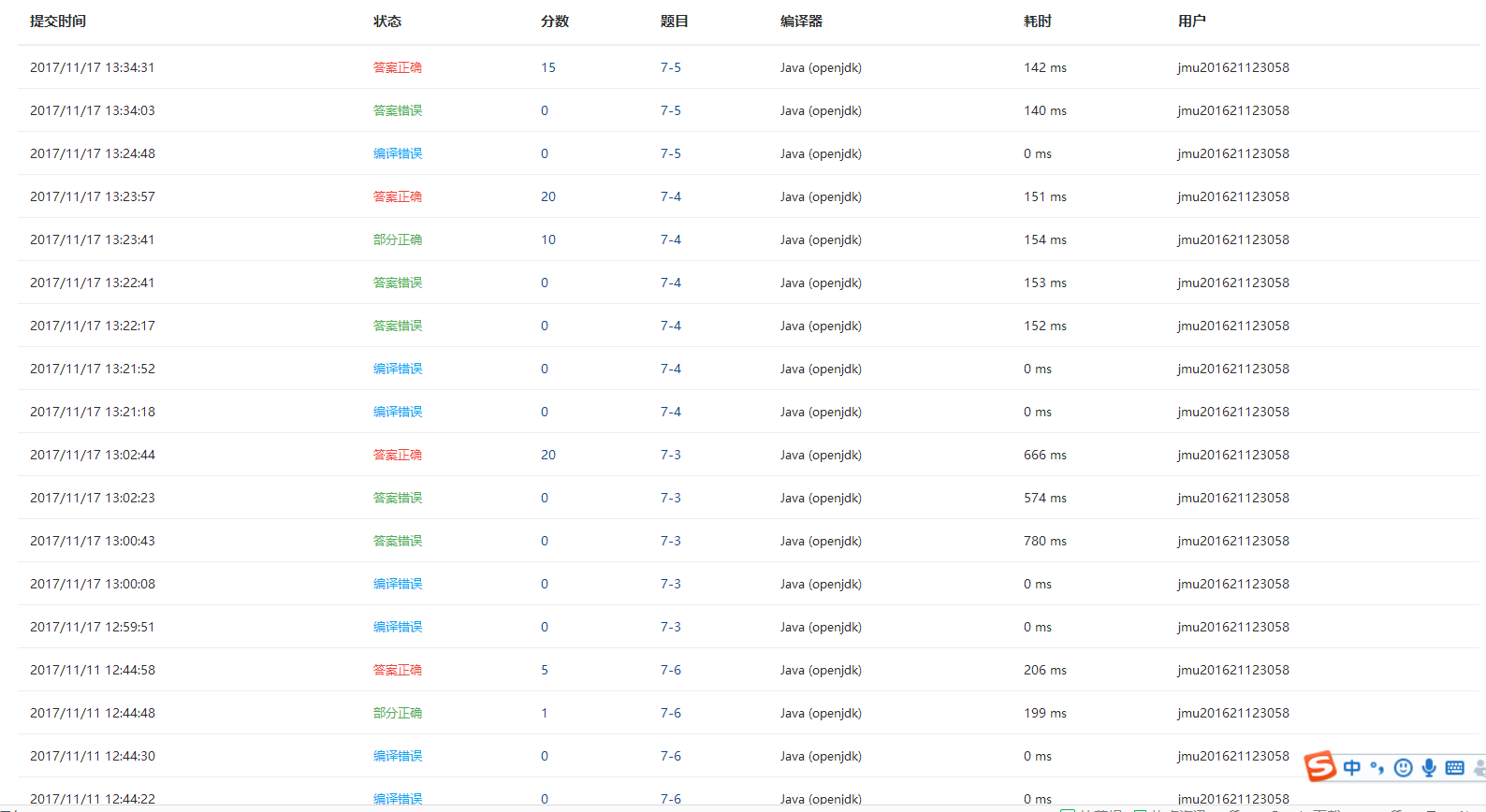Click the 编译器 column header
The image size is (1486, 812).
[802, 21]
